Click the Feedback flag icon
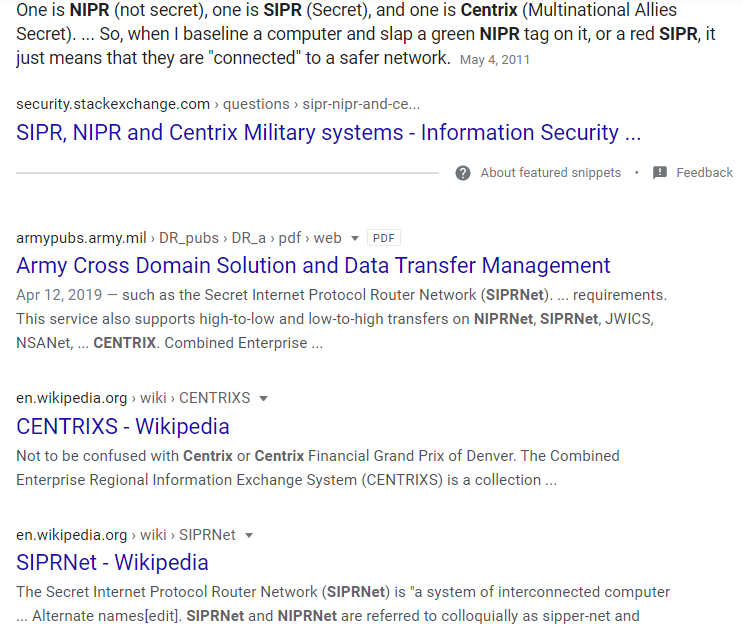This screenshot has width=743, height=626. click(x=660, y=172)
